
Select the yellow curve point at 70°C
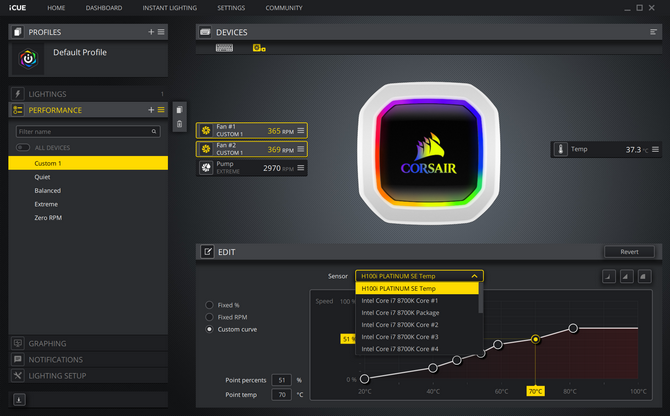535,339
